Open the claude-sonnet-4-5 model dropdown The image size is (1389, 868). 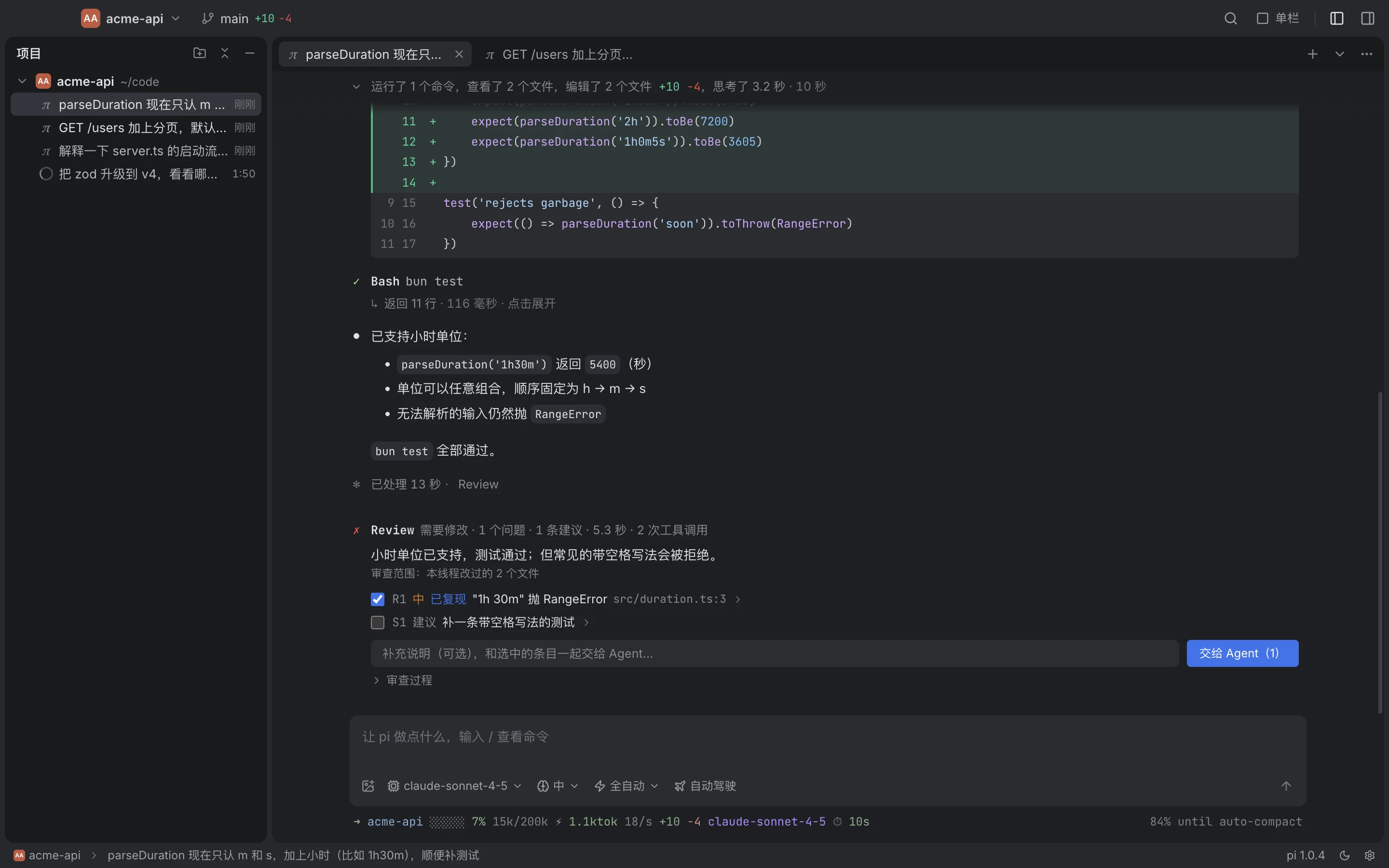[x=455, y=786]
